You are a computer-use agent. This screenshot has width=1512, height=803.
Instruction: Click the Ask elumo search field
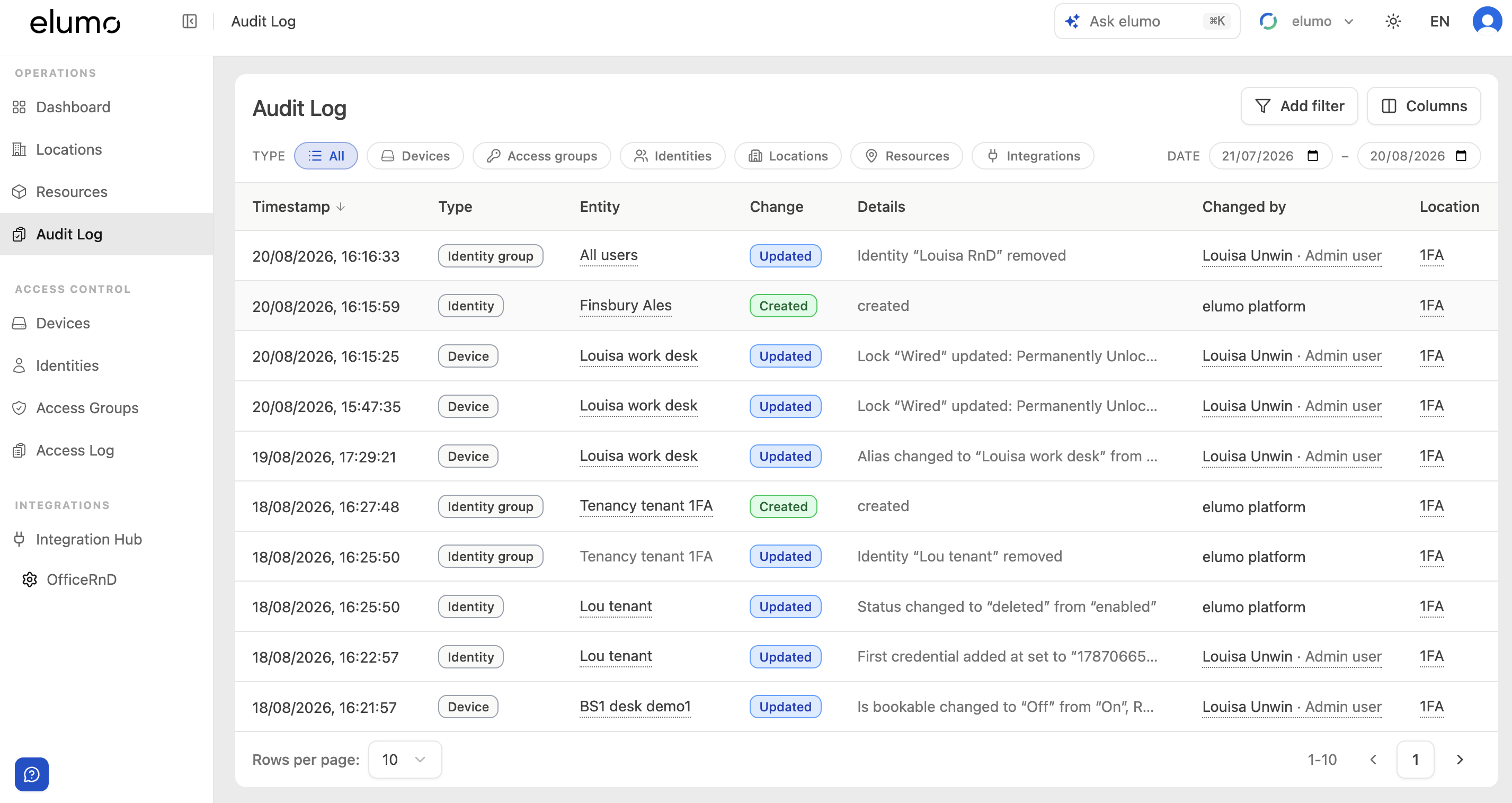1147,21
